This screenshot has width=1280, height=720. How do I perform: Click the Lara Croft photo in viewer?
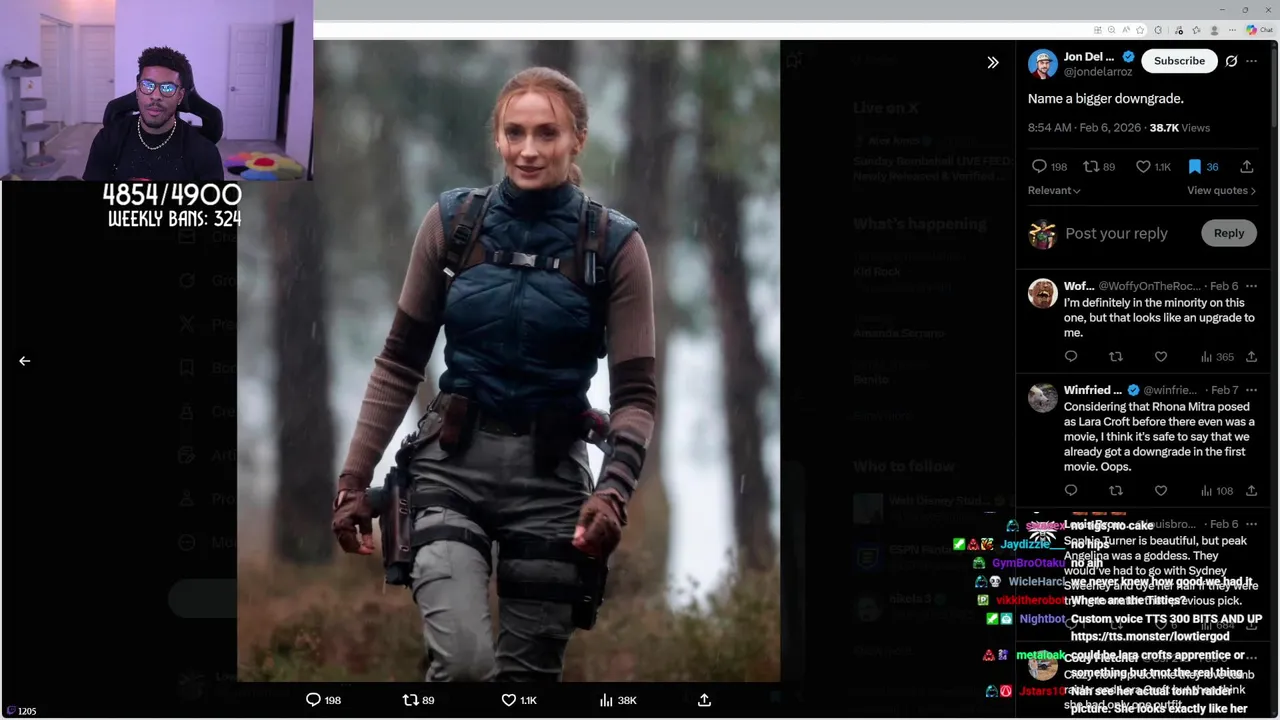508,360
